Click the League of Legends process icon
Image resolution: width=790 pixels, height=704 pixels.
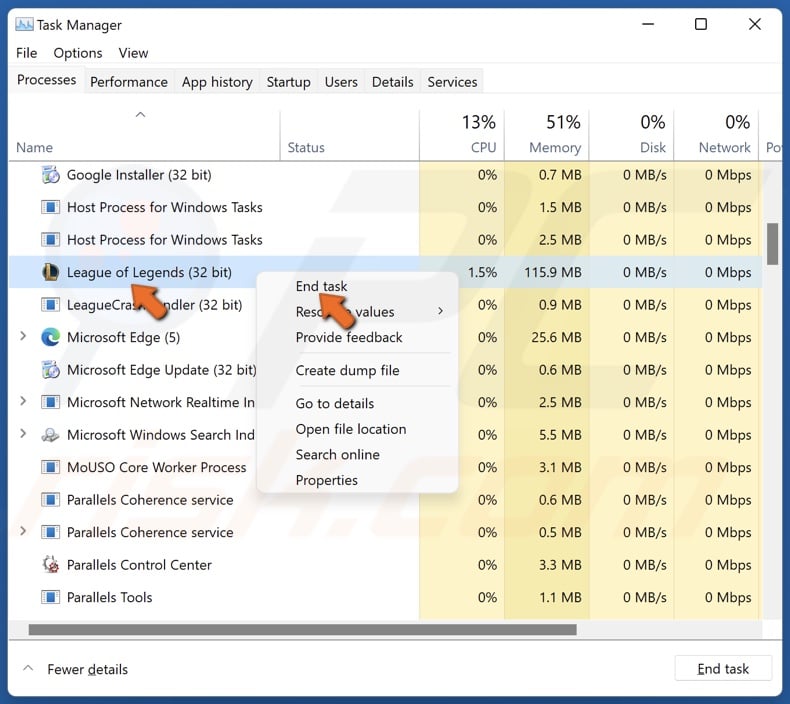50,272
